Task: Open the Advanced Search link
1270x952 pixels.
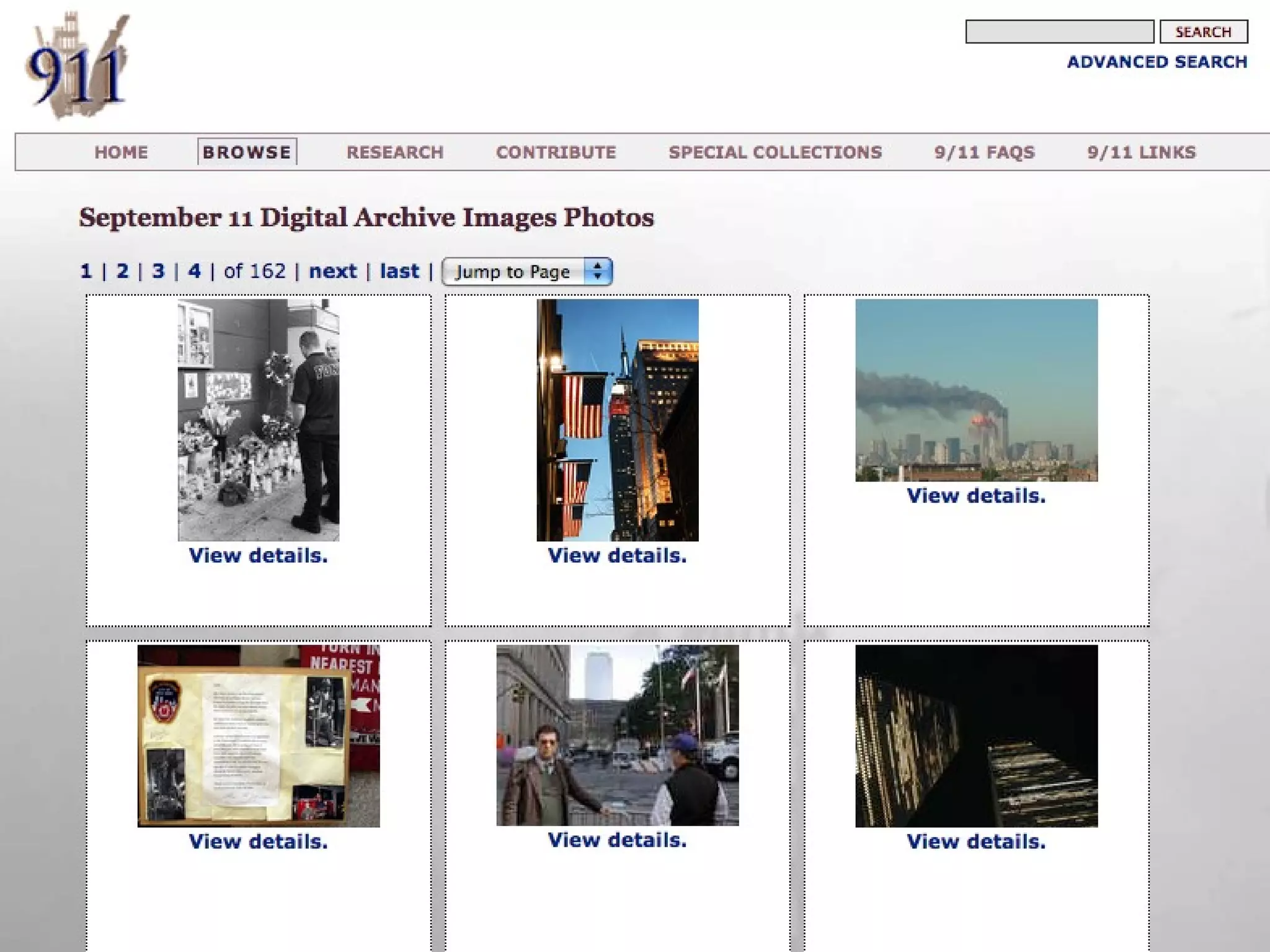Action: coord(1157,62)
